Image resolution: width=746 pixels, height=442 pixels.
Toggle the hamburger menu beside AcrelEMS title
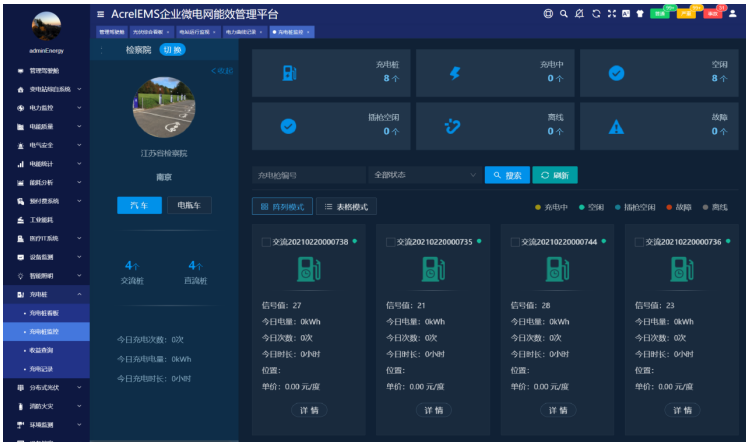(100, 14)
